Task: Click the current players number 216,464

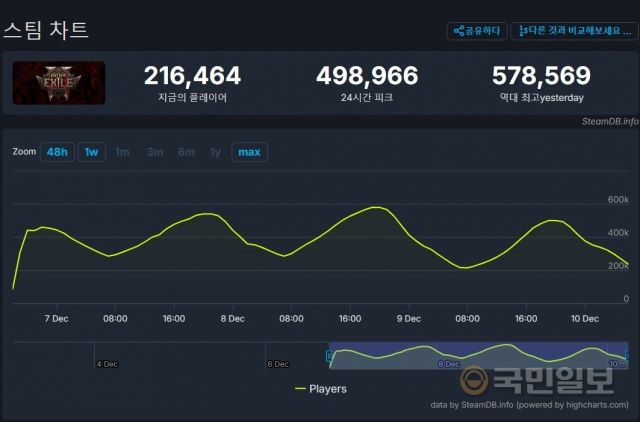Action: pyautogui.click(x=192, y=76)
